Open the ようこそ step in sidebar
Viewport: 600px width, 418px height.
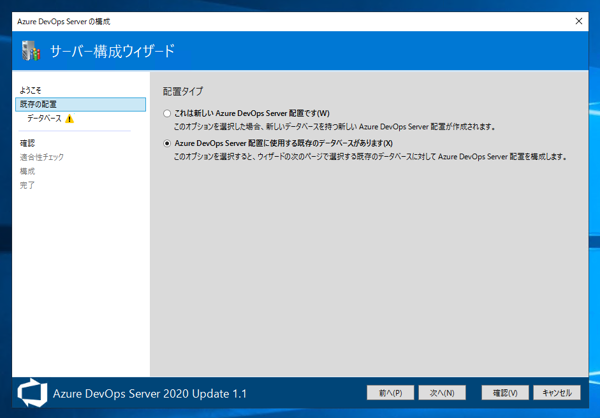click(x=30, y=90)
